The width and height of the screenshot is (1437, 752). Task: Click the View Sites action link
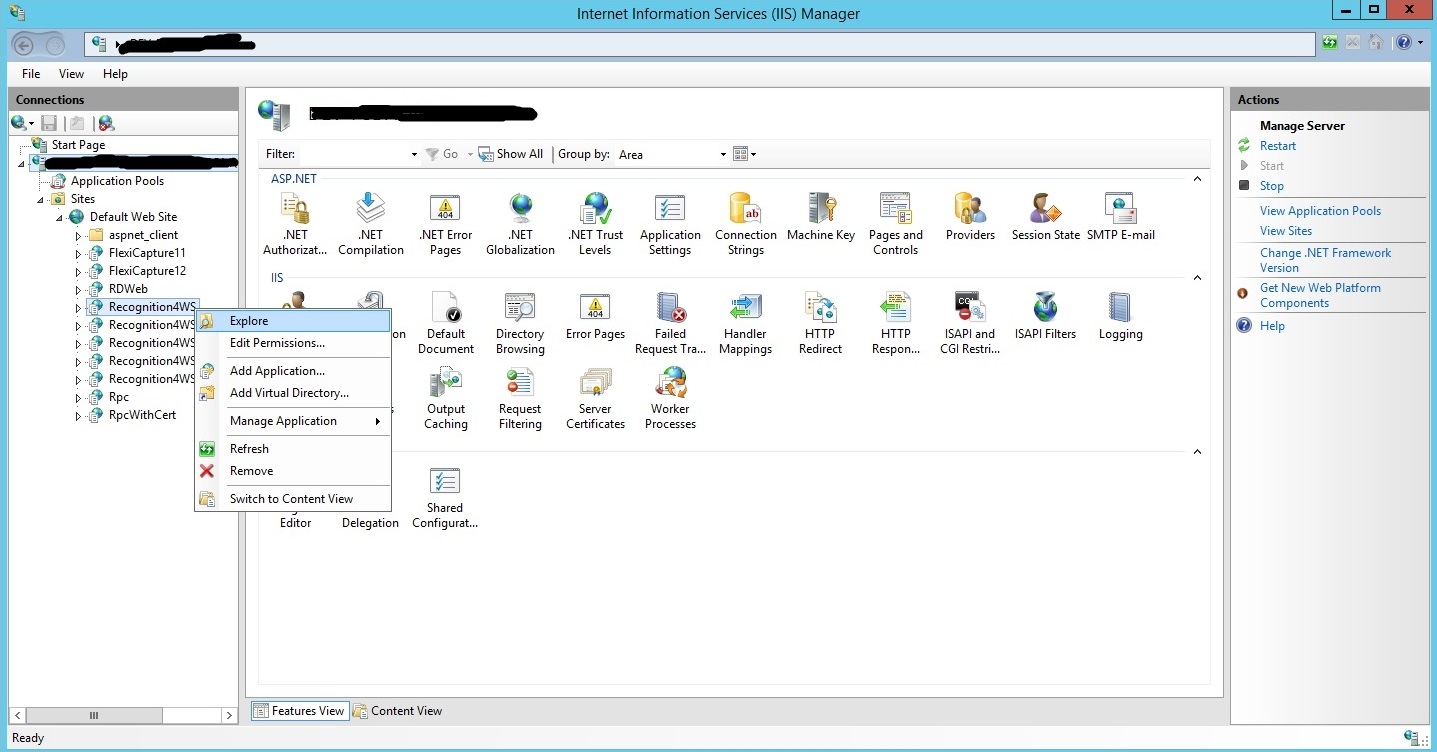pos(1286,231)
